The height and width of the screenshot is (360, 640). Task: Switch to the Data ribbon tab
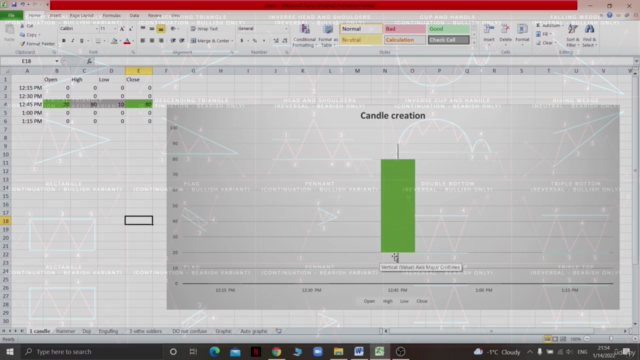click(134, 16)
